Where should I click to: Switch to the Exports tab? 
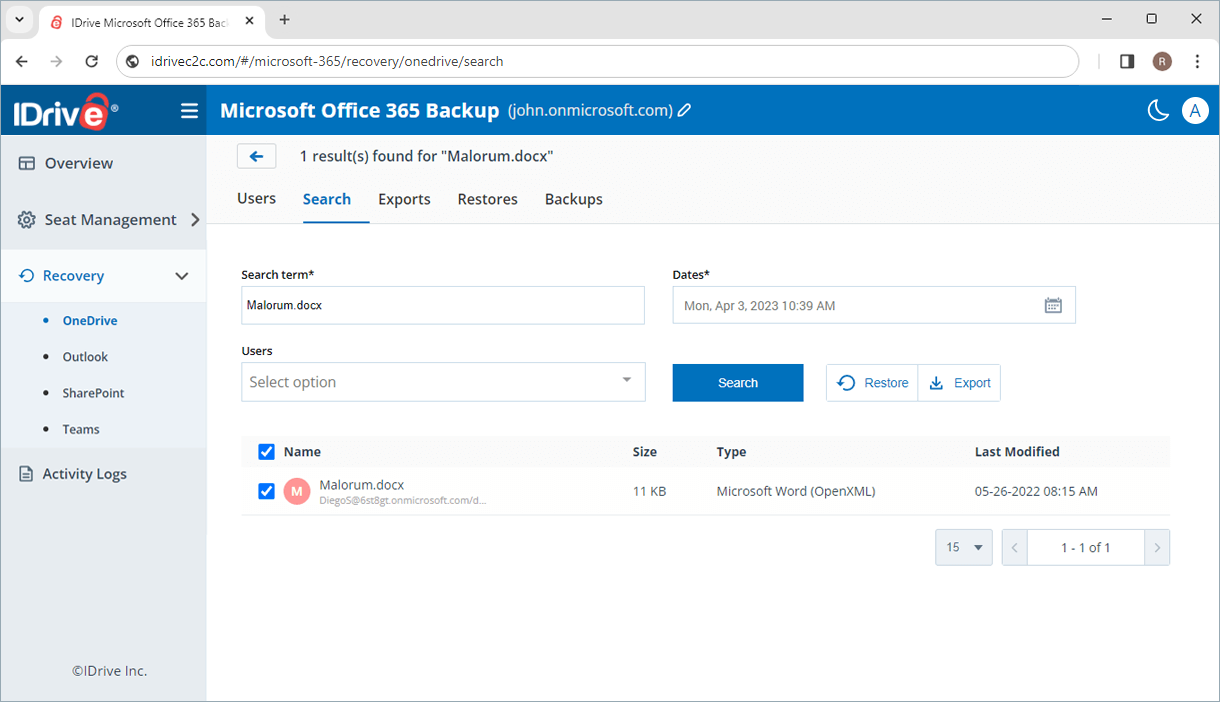(x=404, y=199)
